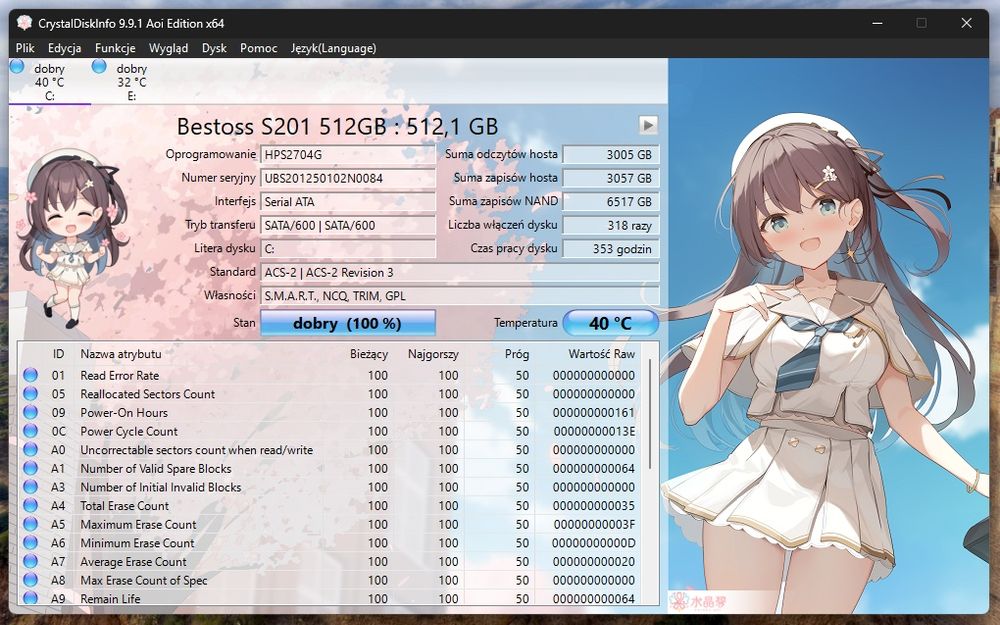The height and width of the screenshot is (625, 1000).
Task: Click the Oprogramowanie field HPS2704G
Action: click(x=348, y=154)
